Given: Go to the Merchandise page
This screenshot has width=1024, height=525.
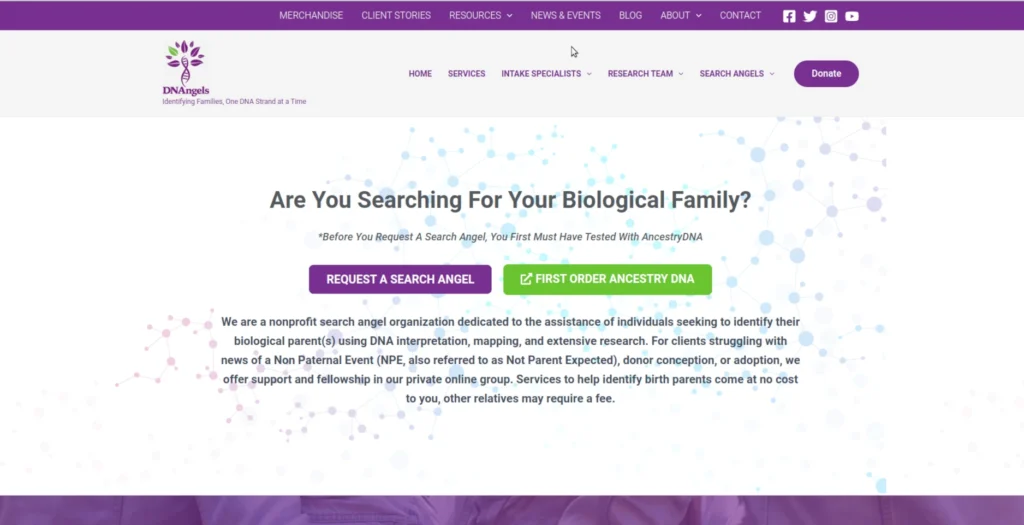Looking at the screenshot, I should tap(311, 16).
